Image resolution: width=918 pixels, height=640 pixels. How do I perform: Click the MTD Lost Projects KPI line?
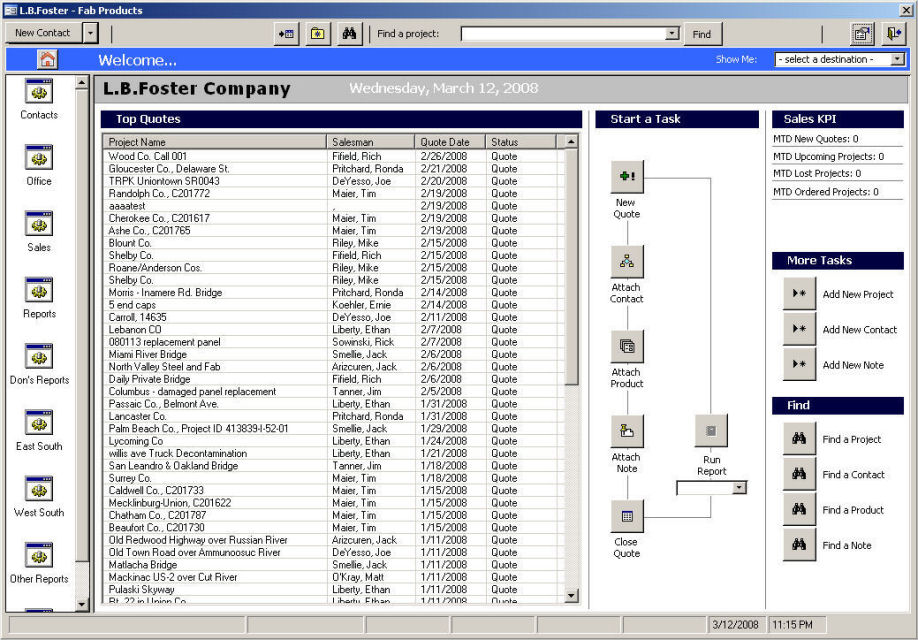(817, 173)
